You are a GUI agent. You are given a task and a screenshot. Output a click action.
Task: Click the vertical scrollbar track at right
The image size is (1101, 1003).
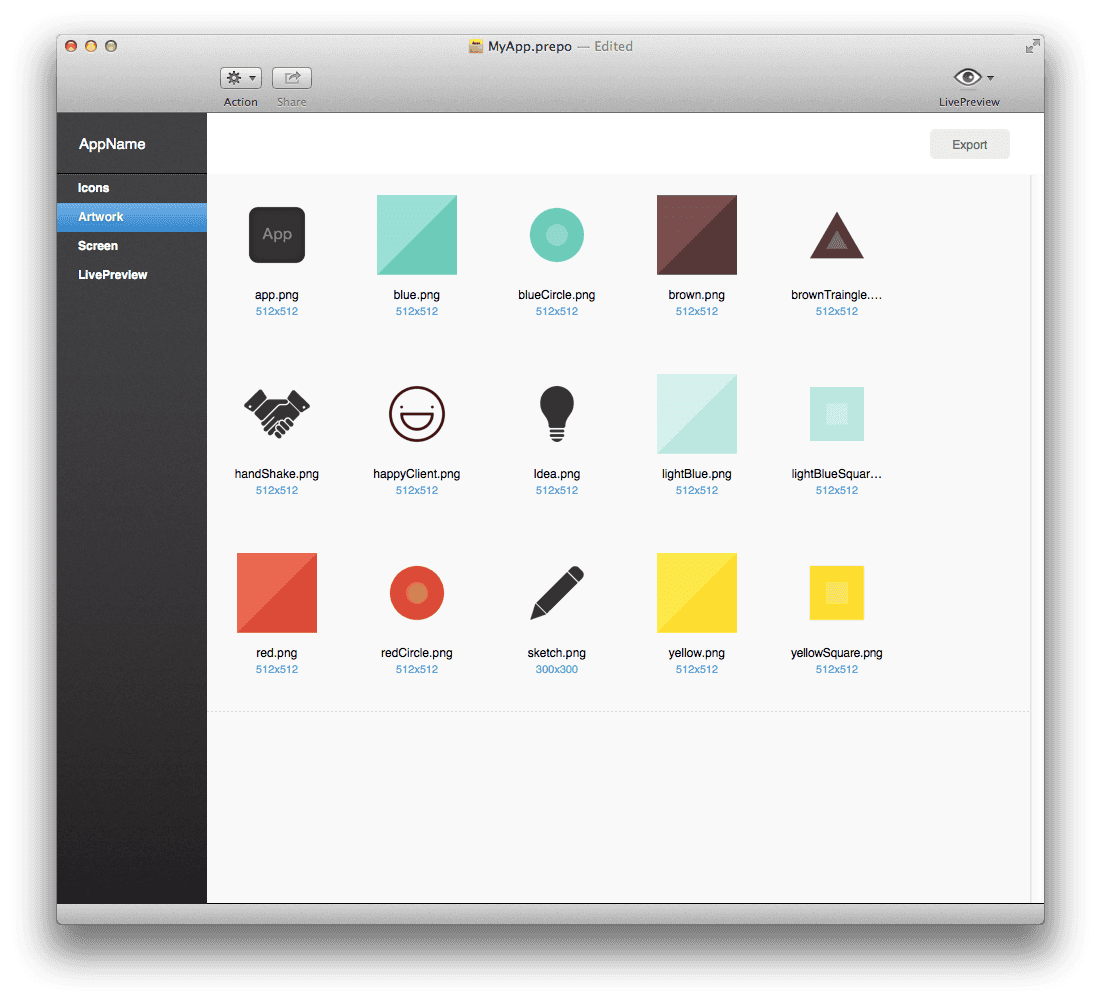click(1036, 539)
